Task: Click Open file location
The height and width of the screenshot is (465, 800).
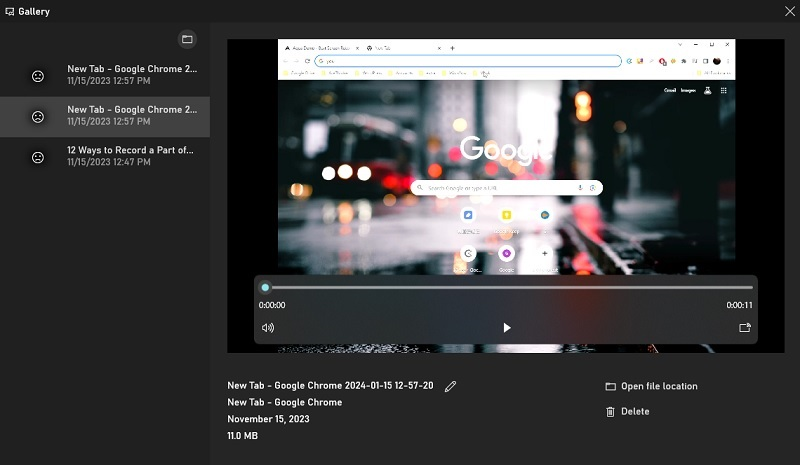Action: coord(652,386)
